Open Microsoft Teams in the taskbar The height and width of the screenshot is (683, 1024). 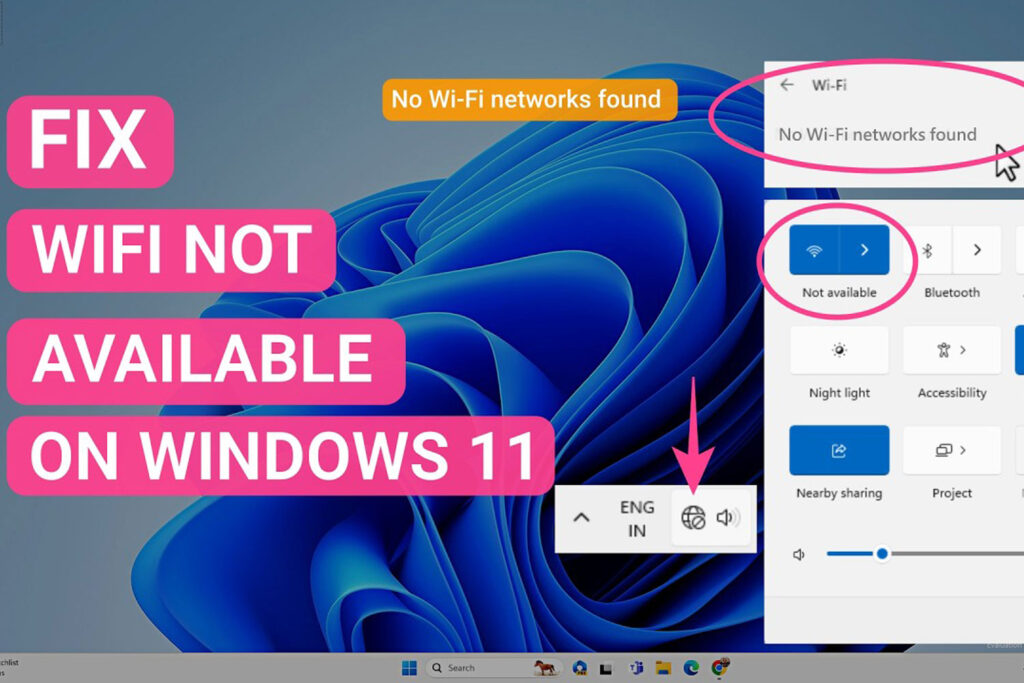click(635, 667)
